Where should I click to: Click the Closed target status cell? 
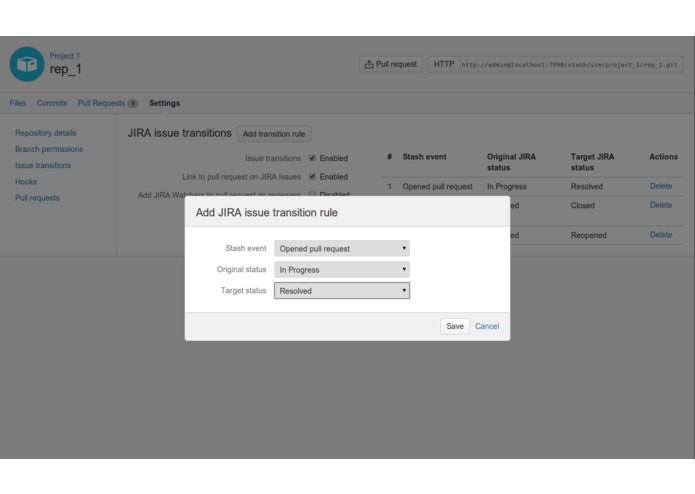[582, 206]
